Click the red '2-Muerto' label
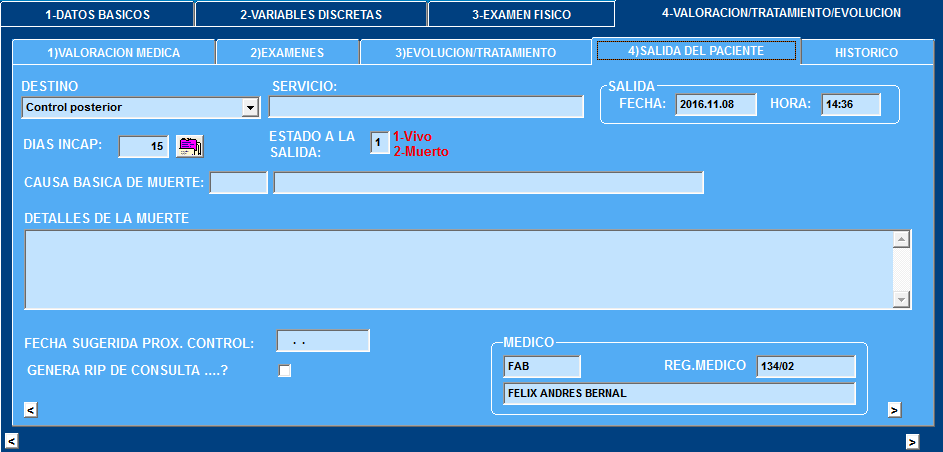943x452 pixels. coord(421,151)
